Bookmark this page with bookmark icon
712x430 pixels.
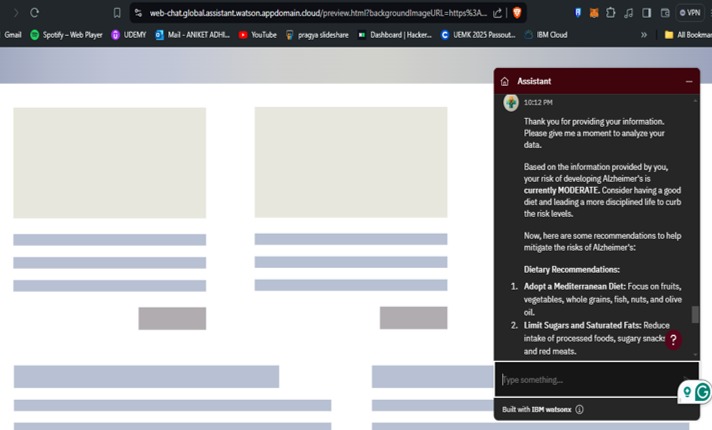pos(117,13)
